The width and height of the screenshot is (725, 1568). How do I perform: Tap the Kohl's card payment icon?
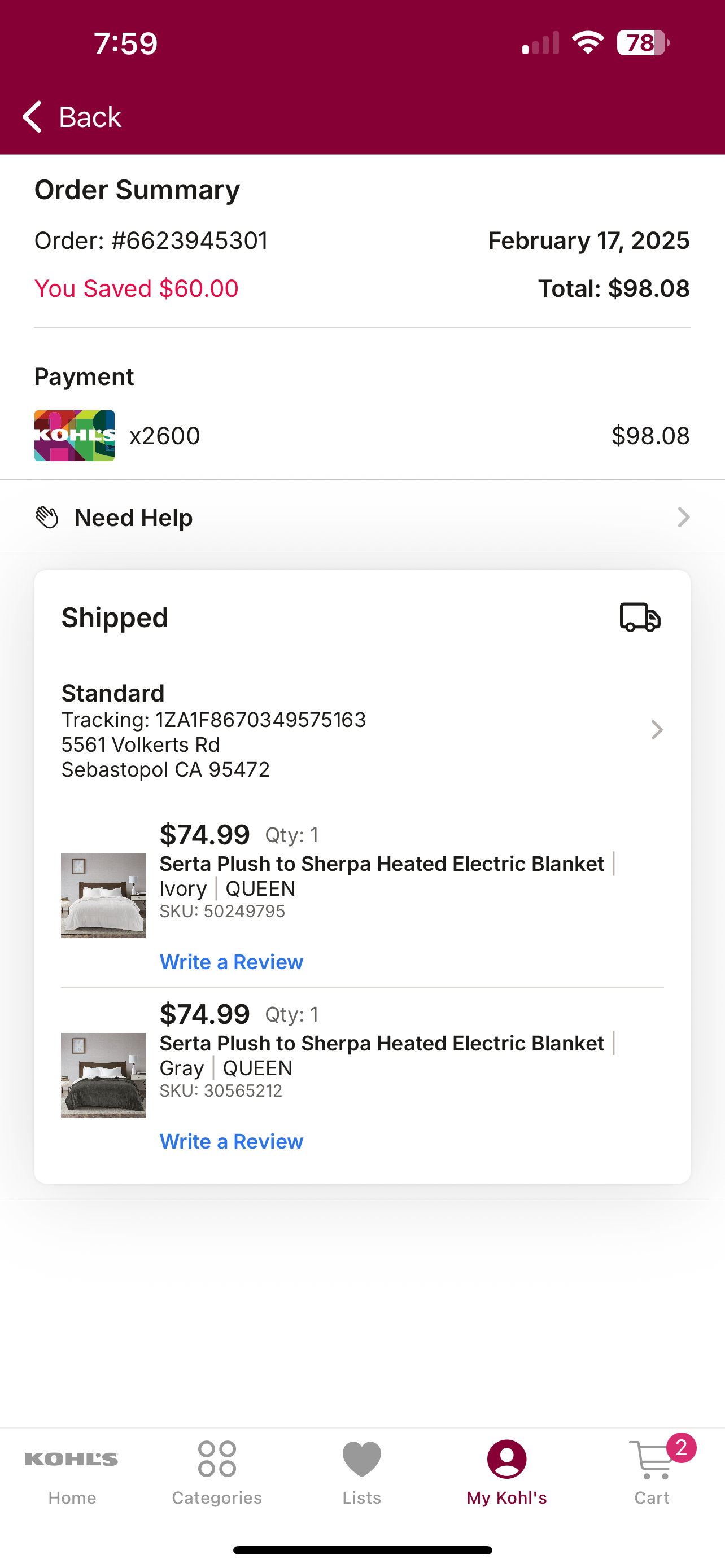(75, 436)
